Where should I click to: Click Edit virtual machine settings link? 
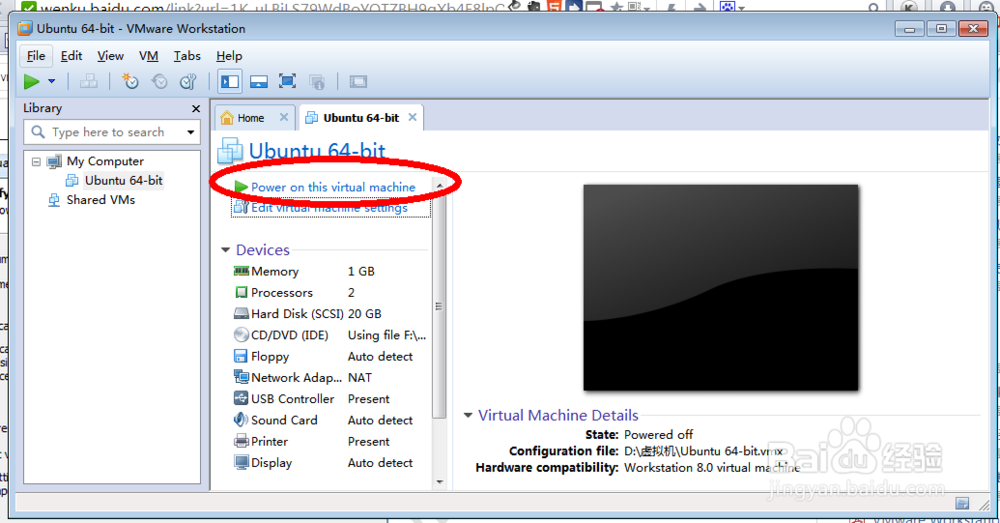pos(329,208)
